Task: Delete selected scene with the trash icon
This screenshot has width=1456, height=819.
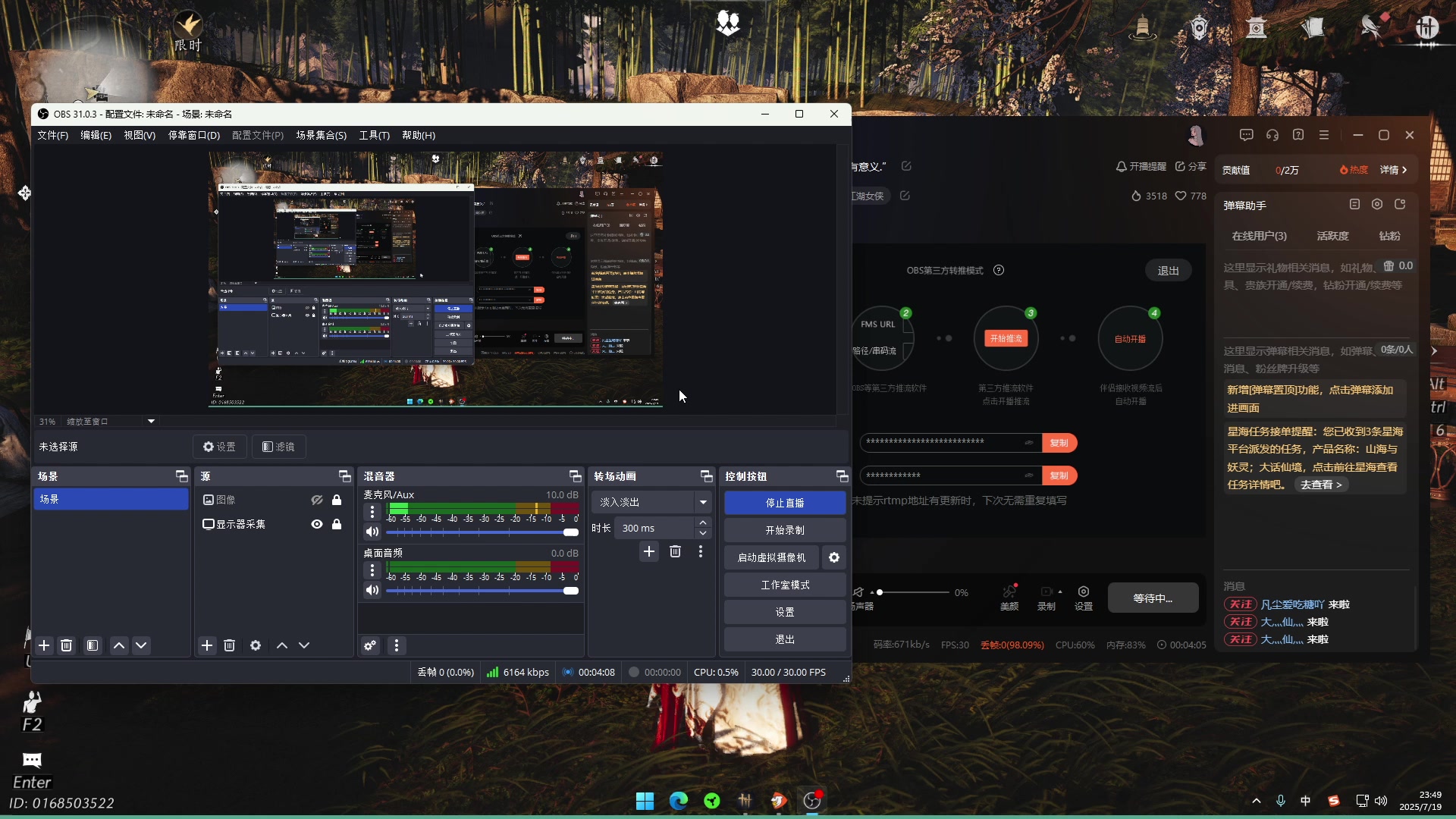Action: [66, 645]
